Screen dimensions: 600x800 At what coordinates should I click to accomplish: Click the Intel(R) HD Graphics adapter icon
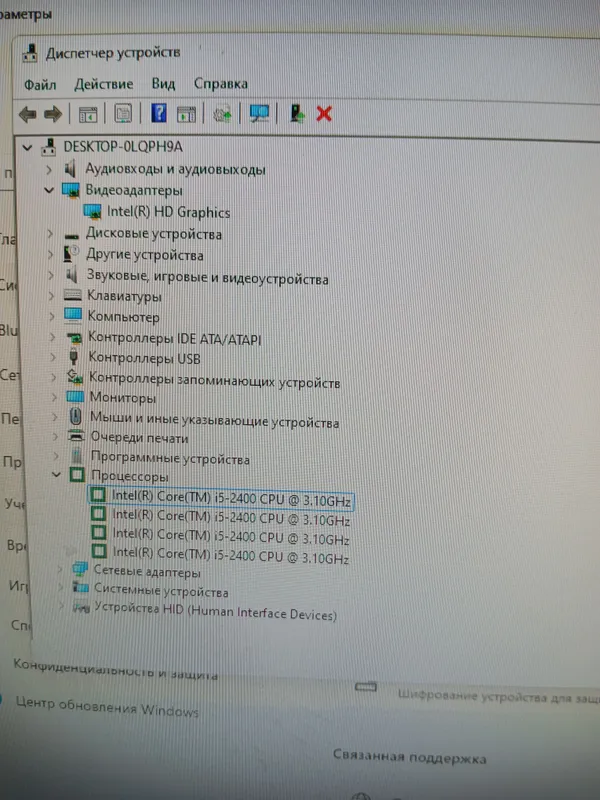point(92,211)
